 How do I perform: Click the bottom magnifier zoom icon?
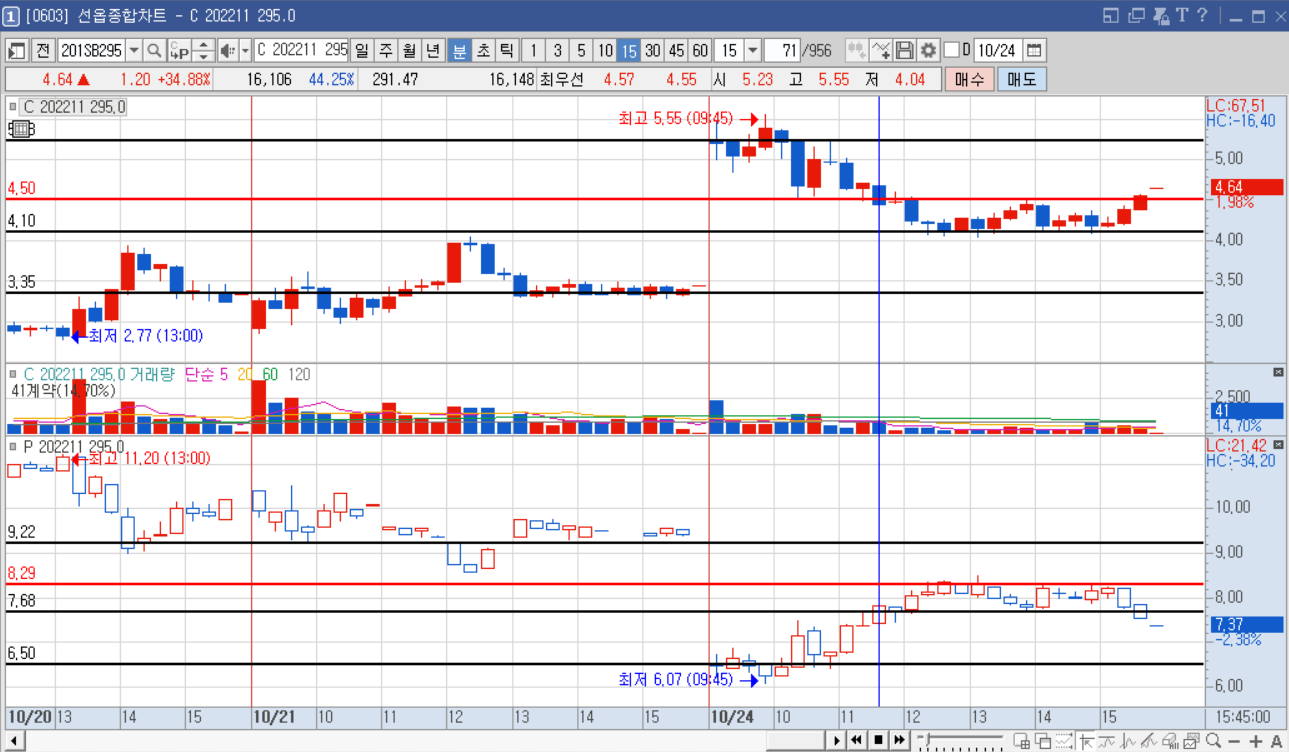pyautogui.click(x=1213, y=741)
